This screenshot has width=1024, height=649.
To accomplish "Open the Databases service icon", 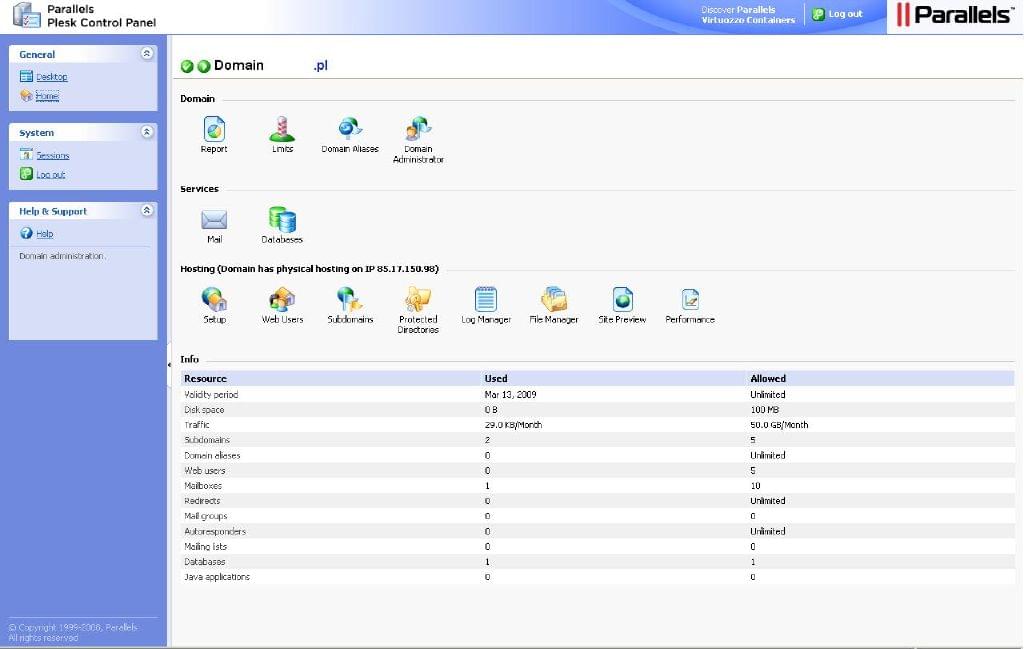I will click(282, 219).
